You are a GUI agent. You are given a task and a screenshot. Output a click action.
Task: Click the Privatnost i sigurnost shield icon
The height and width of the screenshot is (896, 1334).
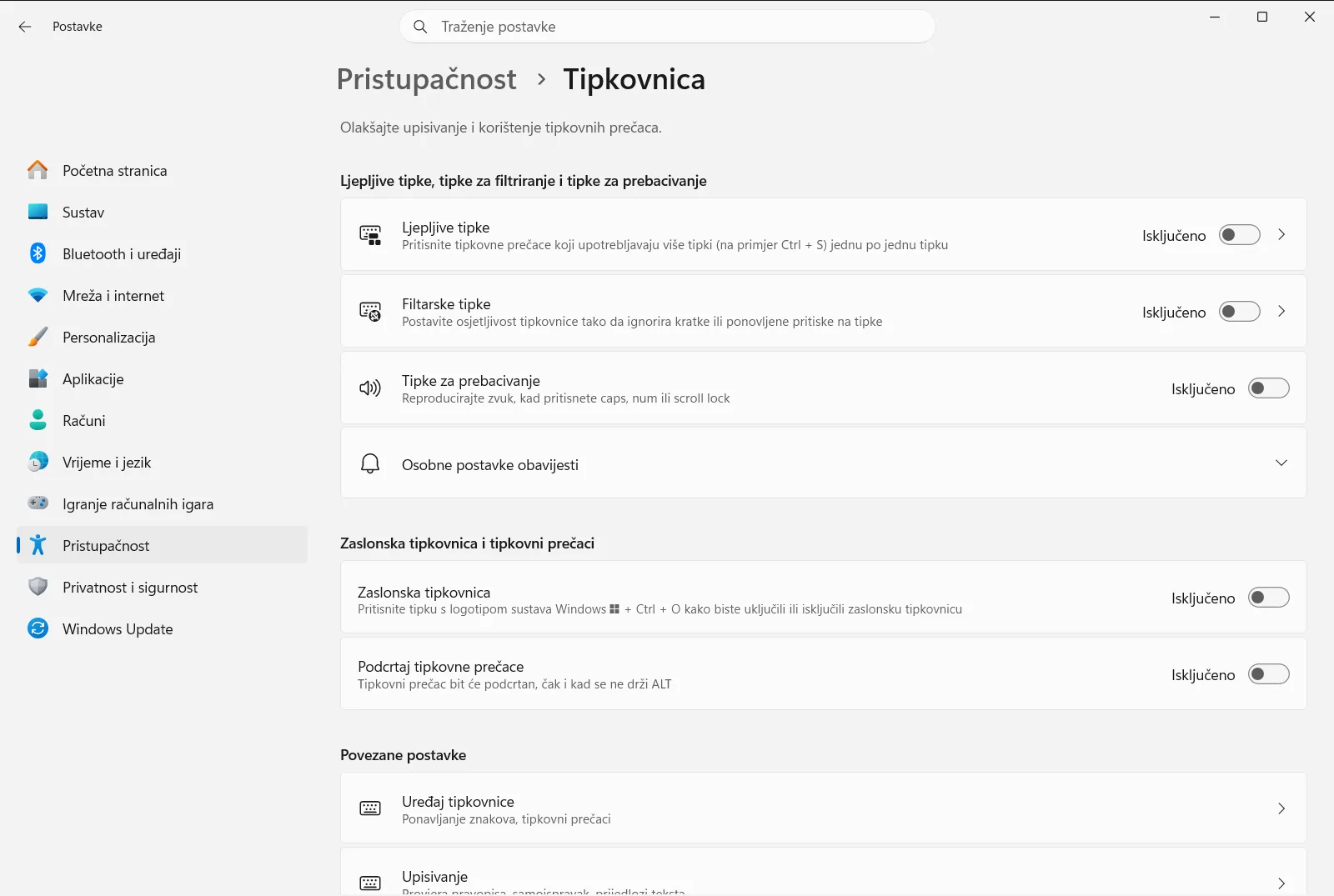pyautogui.click(x=38, y=587)
